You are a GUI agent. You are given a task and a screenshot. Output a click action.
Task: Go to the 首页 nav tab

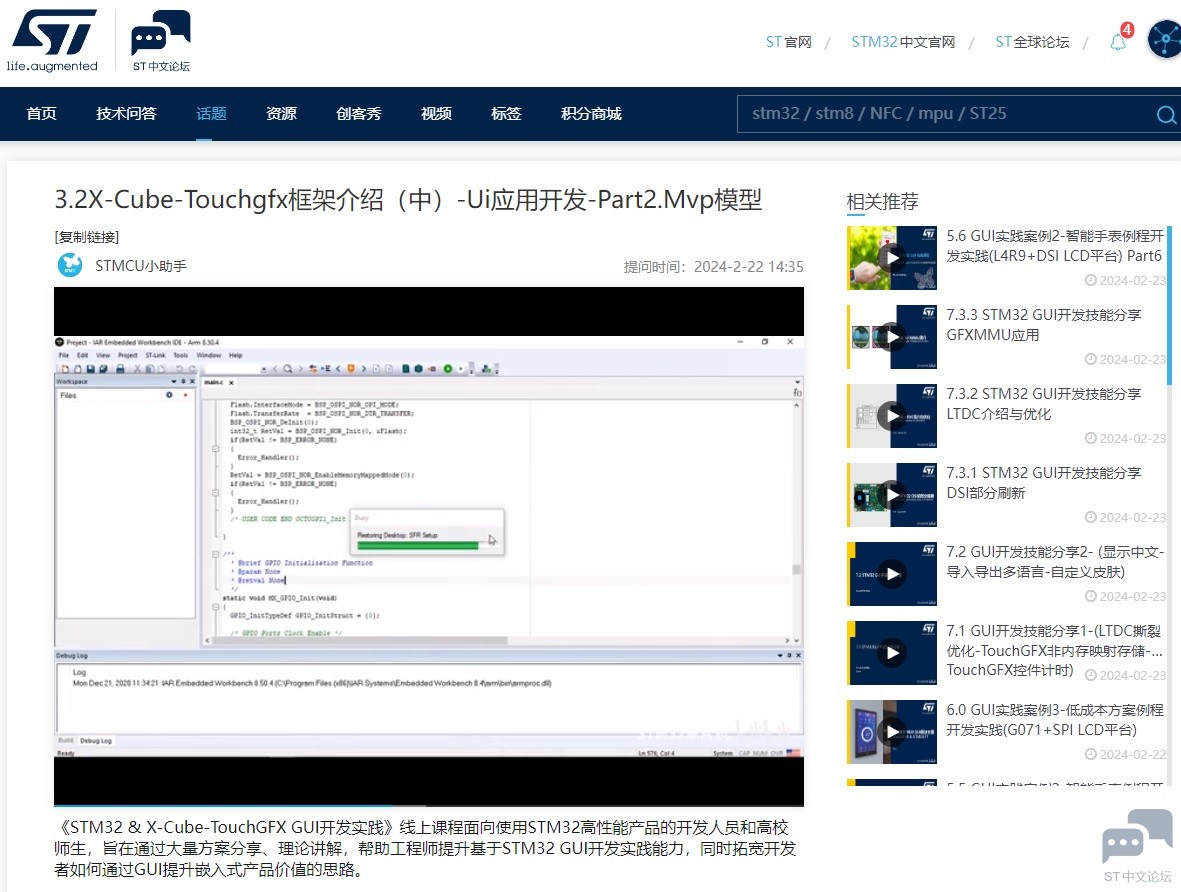[x=41, y=114]
